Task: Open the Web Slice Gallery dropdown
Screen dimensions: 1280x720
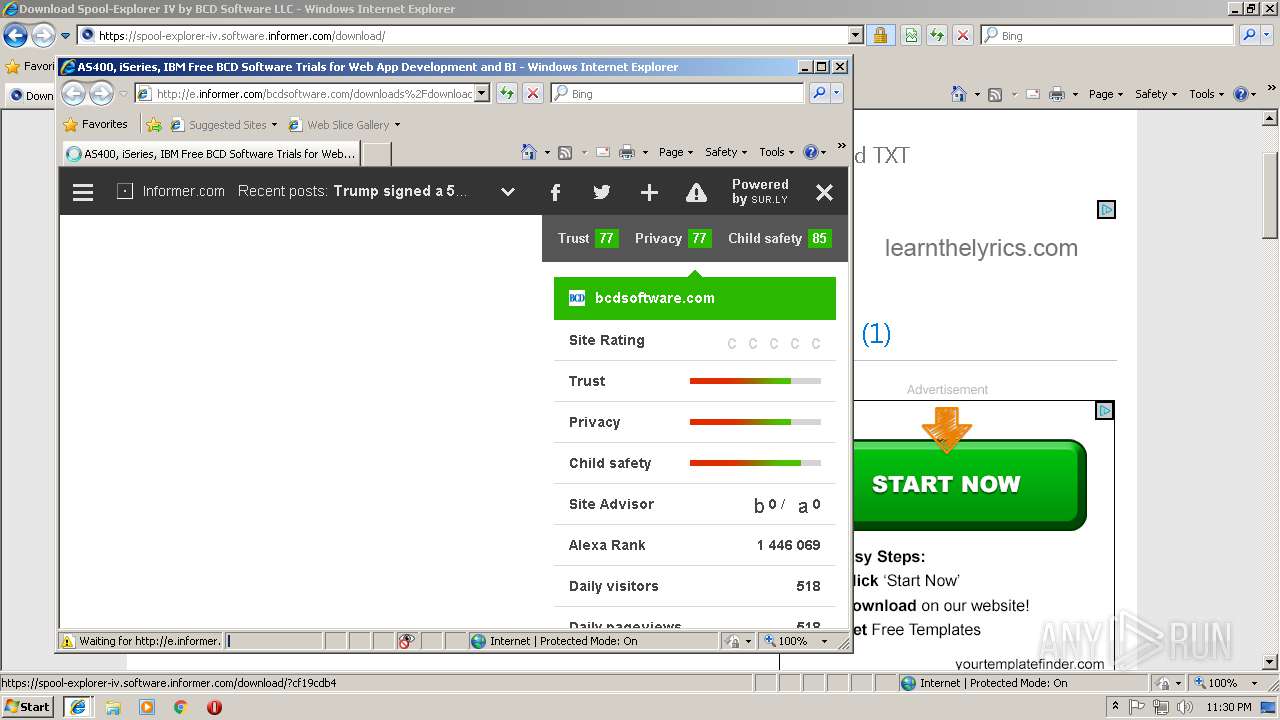Action: (x=344, y=125)
